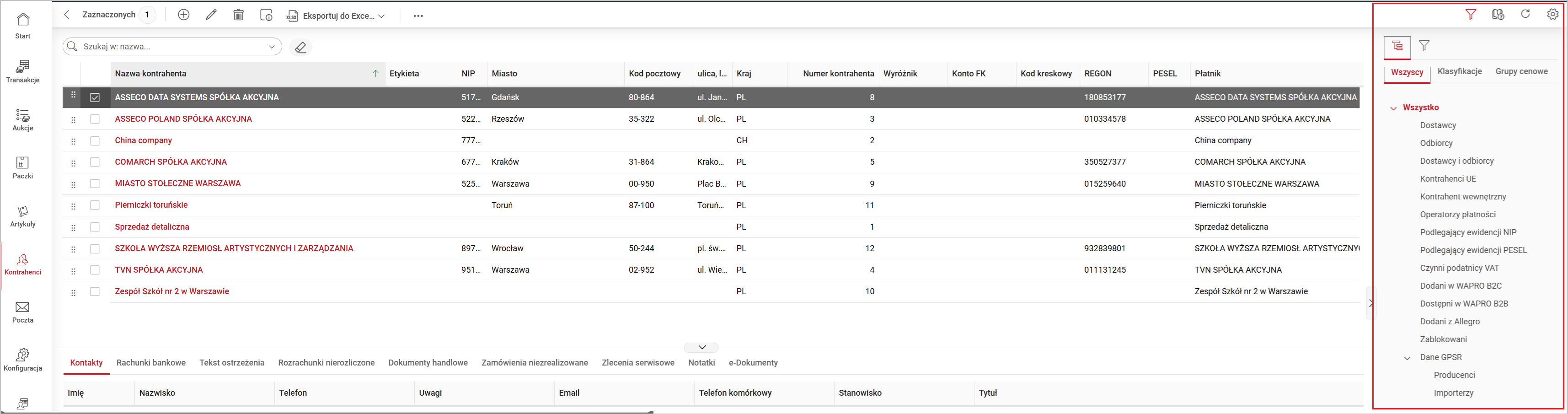Open the COMARCH SPÓŁKA AKCYJNA link
The height and width of the screenshot is (414, 1568).
point(171,162)
